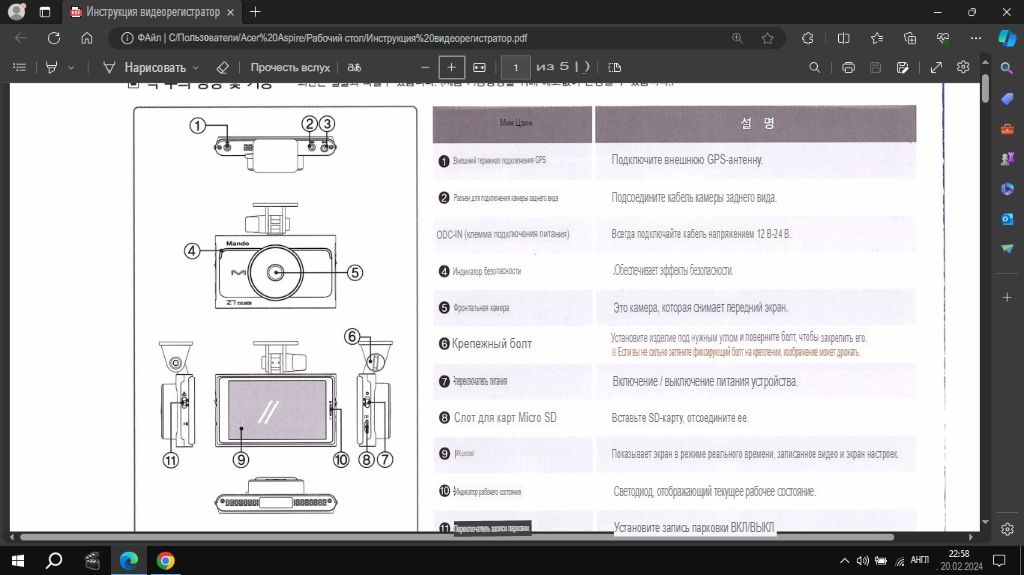The height and width of the screenshot is (575, 1024).
Task: Click the Прочесть вслух button
Action: 289,67
